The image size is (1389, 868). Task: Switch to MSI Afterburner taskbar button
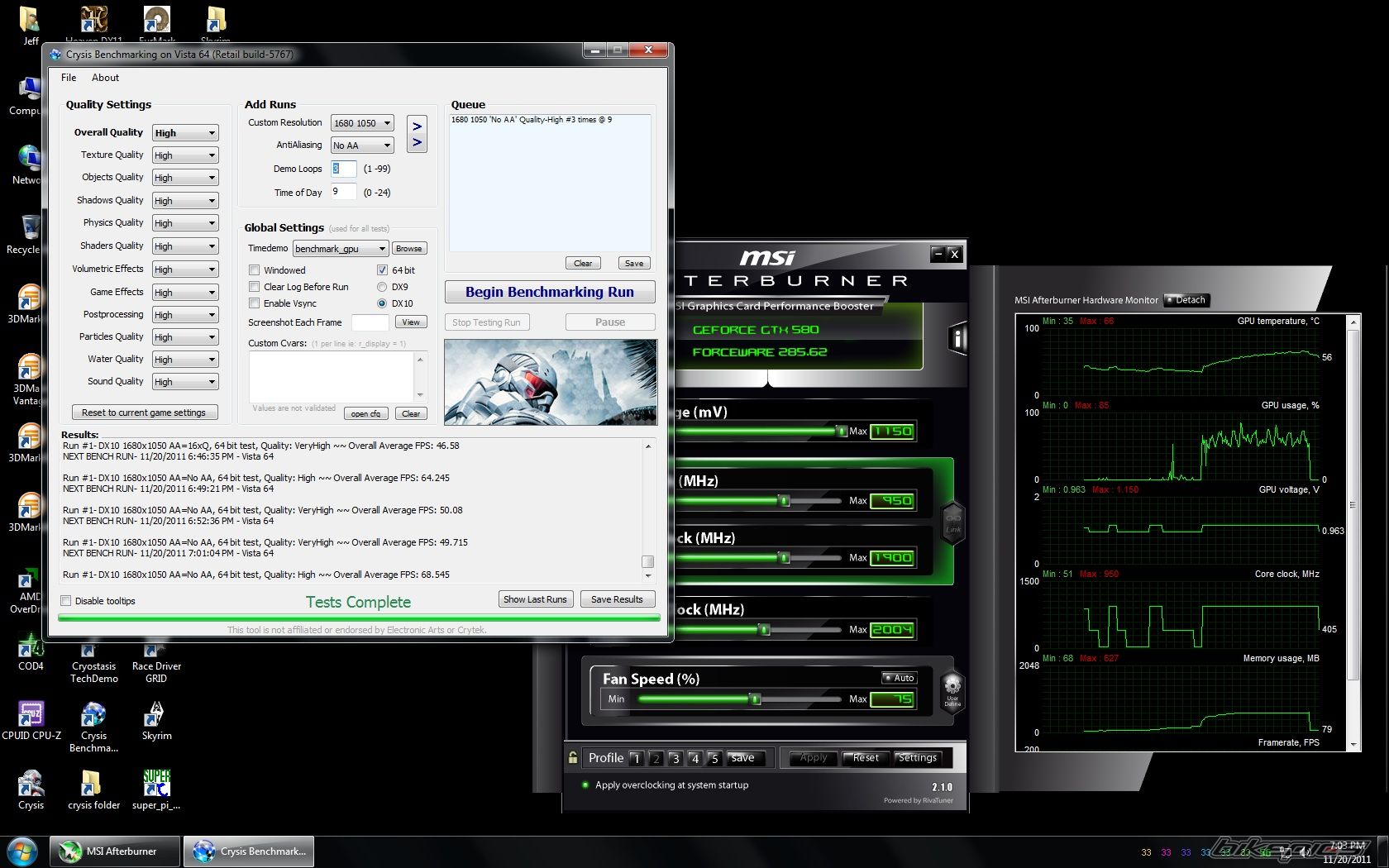pyautogui.click(x=115, y=851)
